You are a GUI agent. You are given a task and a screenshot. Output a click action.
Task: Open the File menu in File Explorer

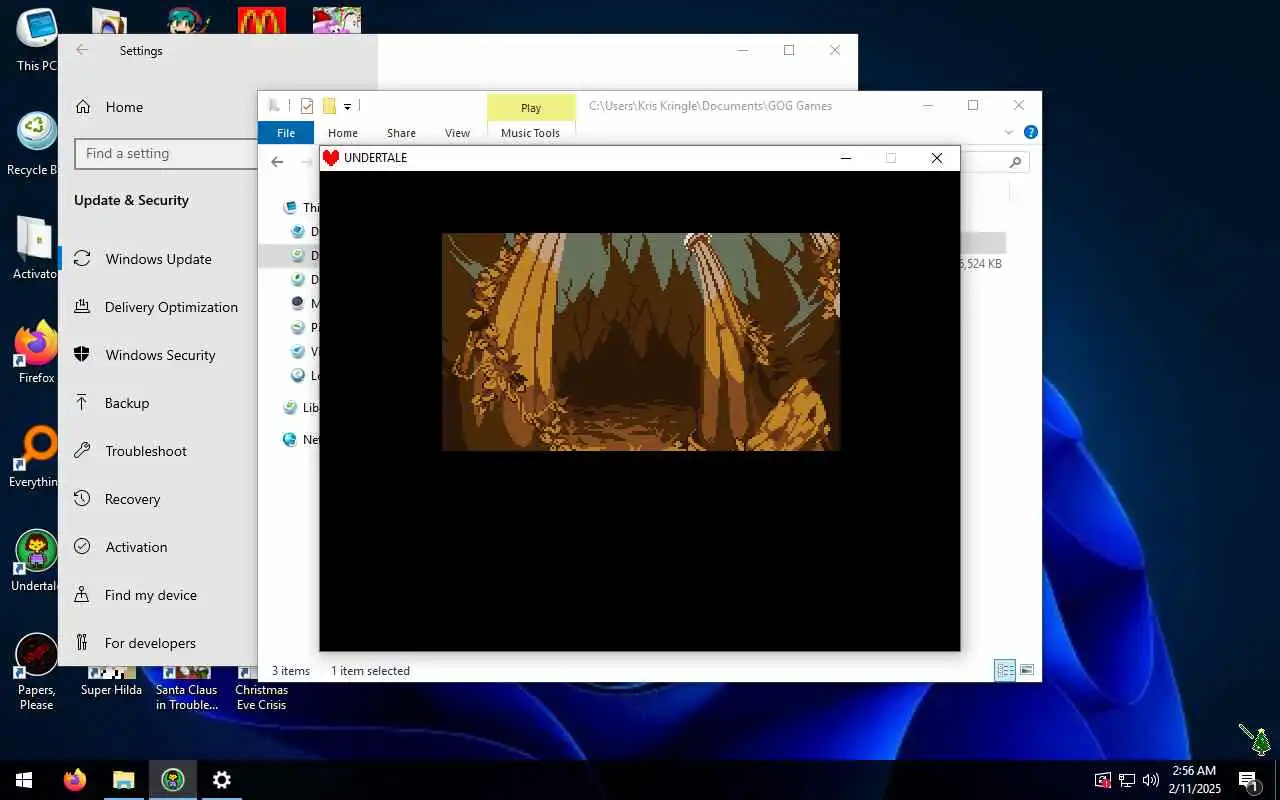[x=286, y=133]
